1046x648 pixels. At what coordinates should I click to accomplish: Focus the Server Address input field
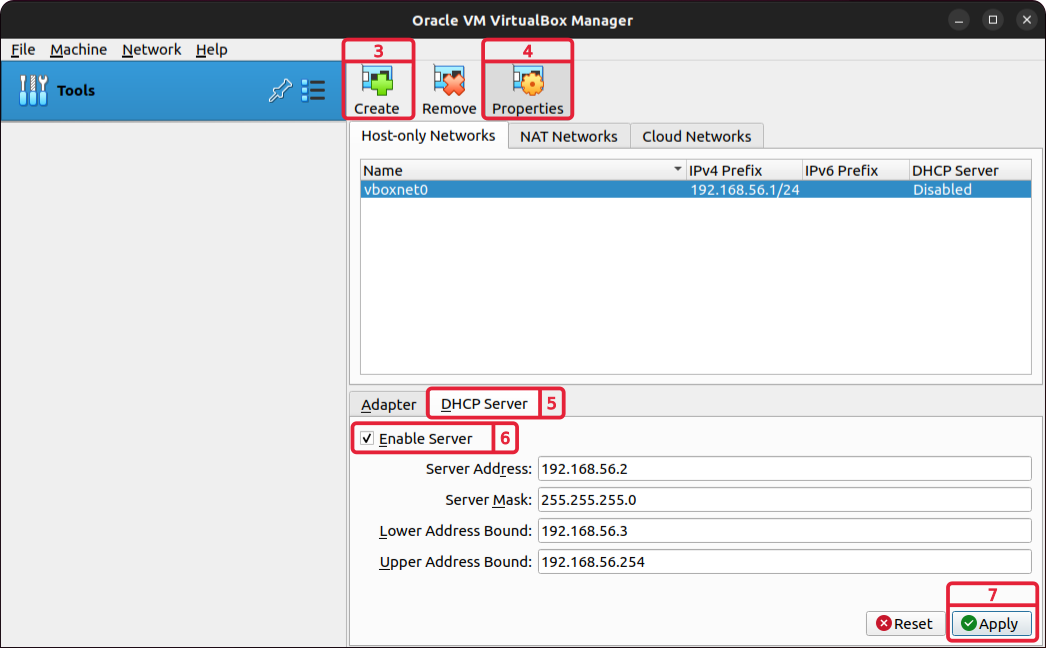[x=784, y=468]
